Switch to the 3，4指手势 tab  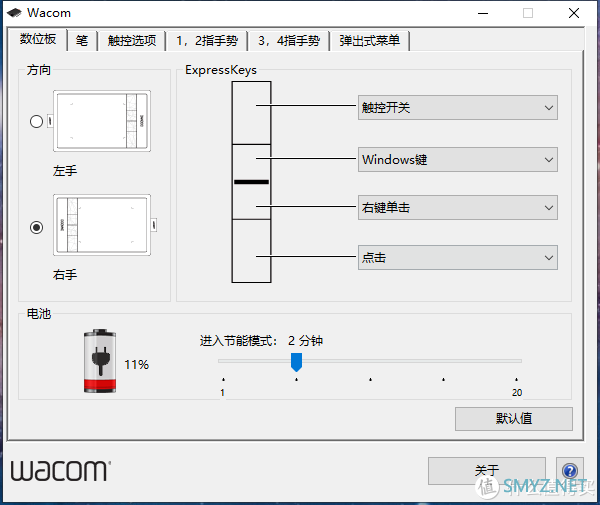[289, 41]
